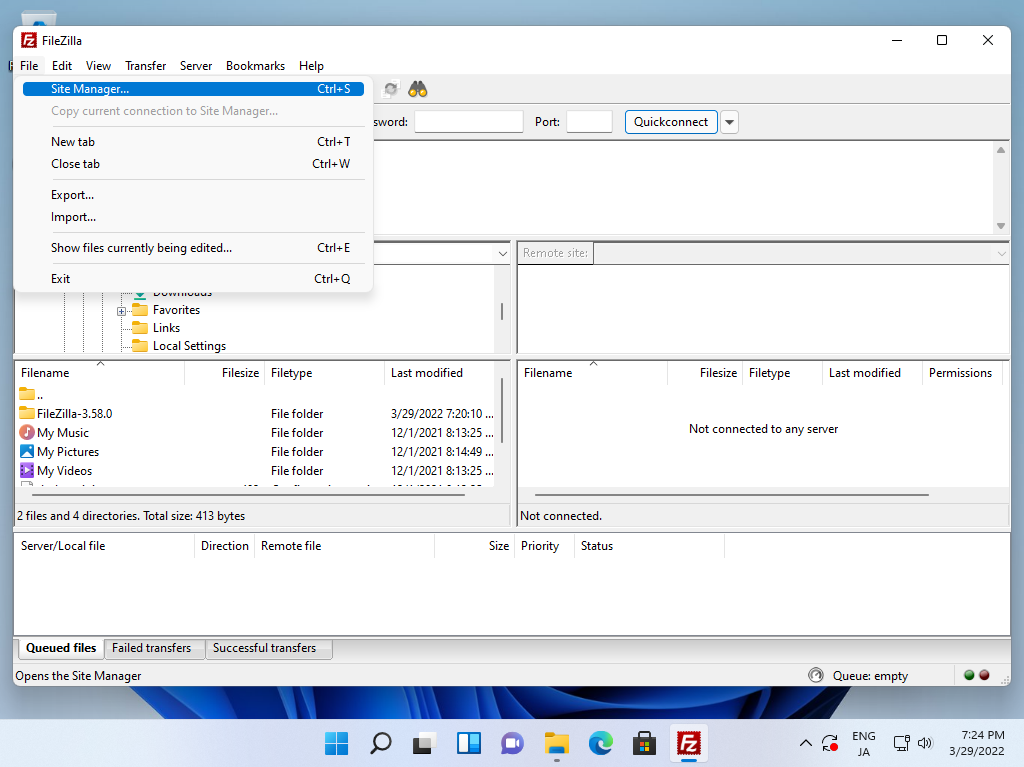
Task: Click the remote file list horizontal scrollbar
Action: 731,495
